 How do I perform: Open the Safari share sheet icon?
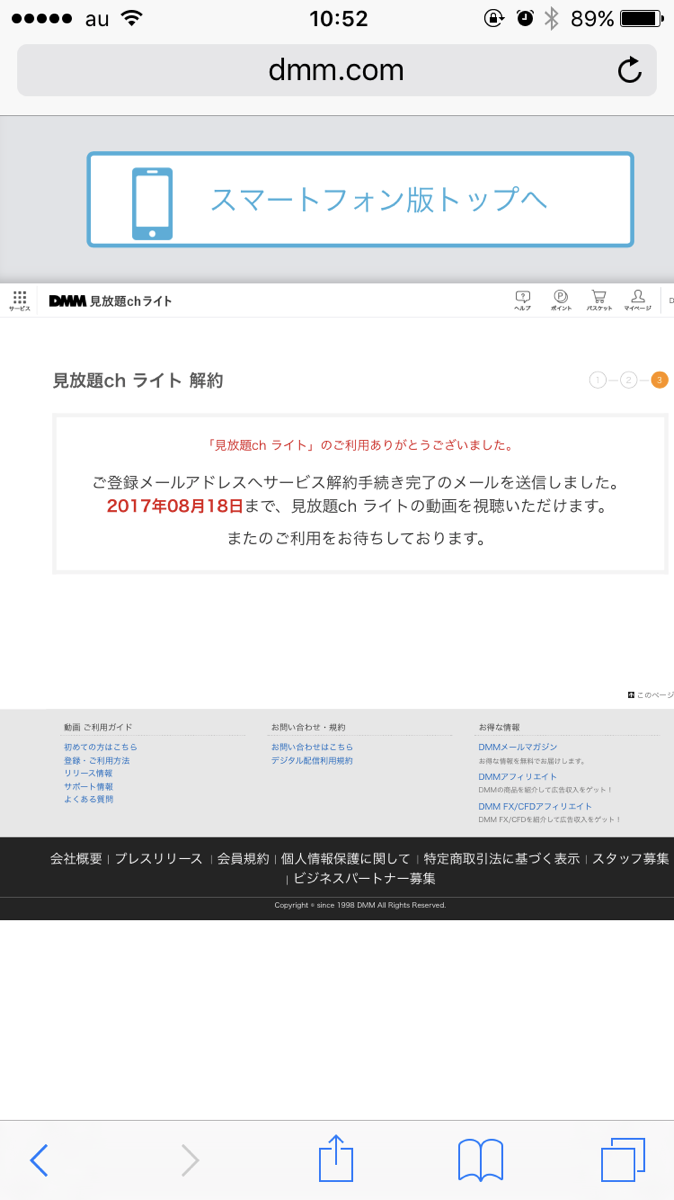pyautogui.click(x=336, y=1157)
